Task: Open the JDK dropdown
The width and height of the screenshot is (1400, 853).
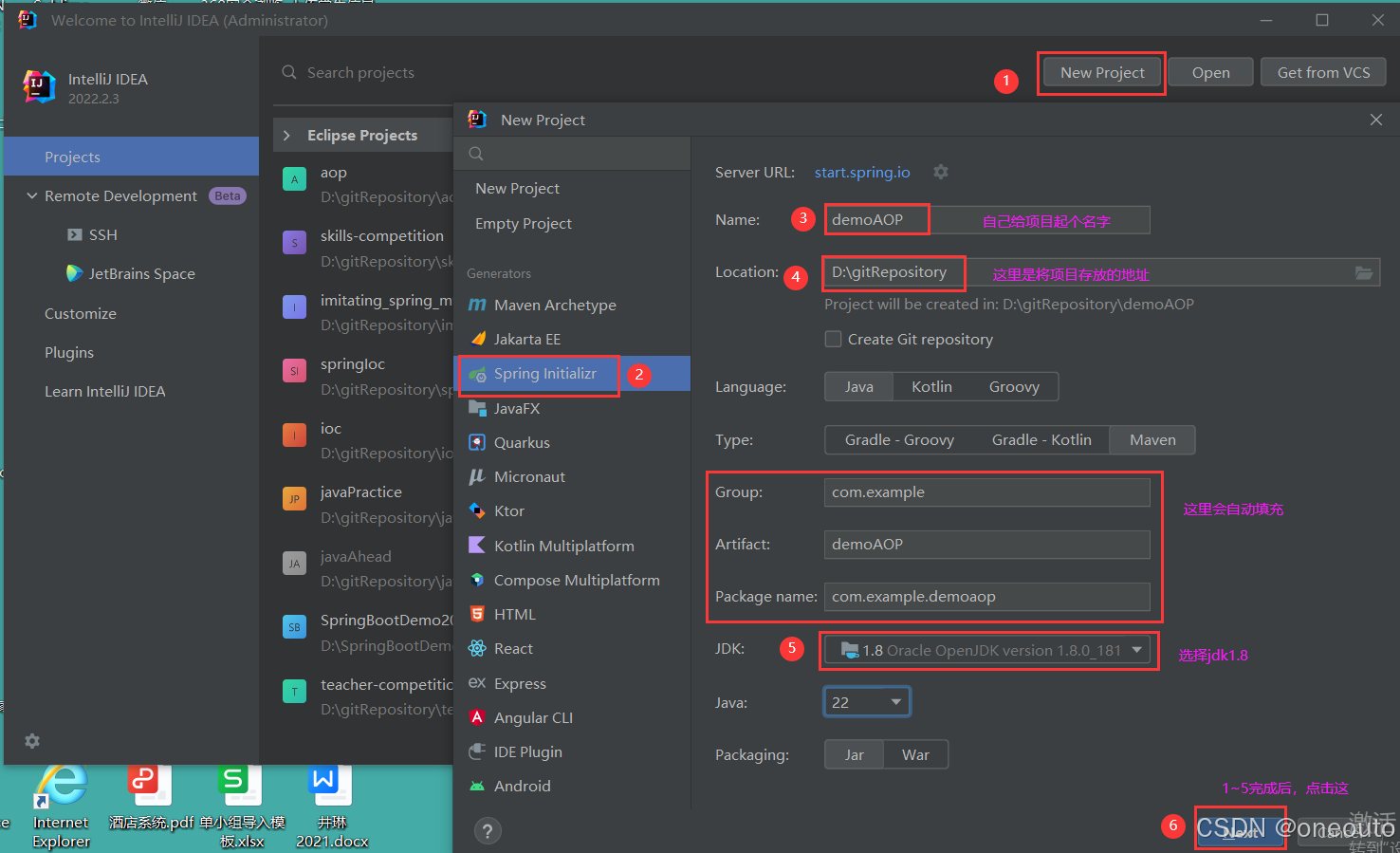Action: click(x=1136, y=650)
